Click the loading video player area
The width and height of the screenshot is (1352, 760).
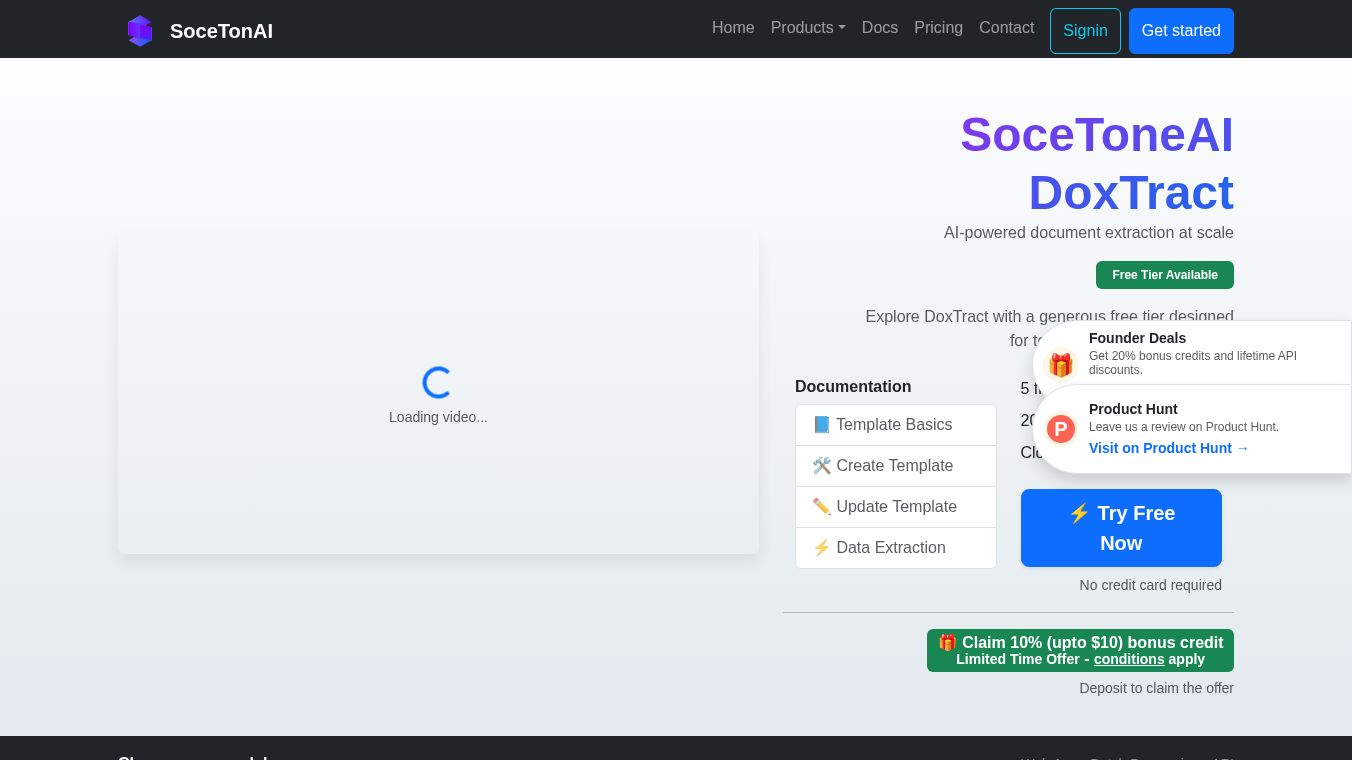click(x=438, y=393)
